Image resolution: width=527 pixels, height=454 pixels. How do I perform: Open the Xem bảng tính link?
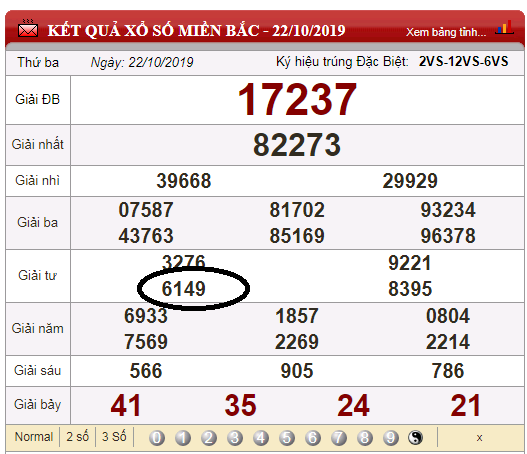(x=446, y=32)
